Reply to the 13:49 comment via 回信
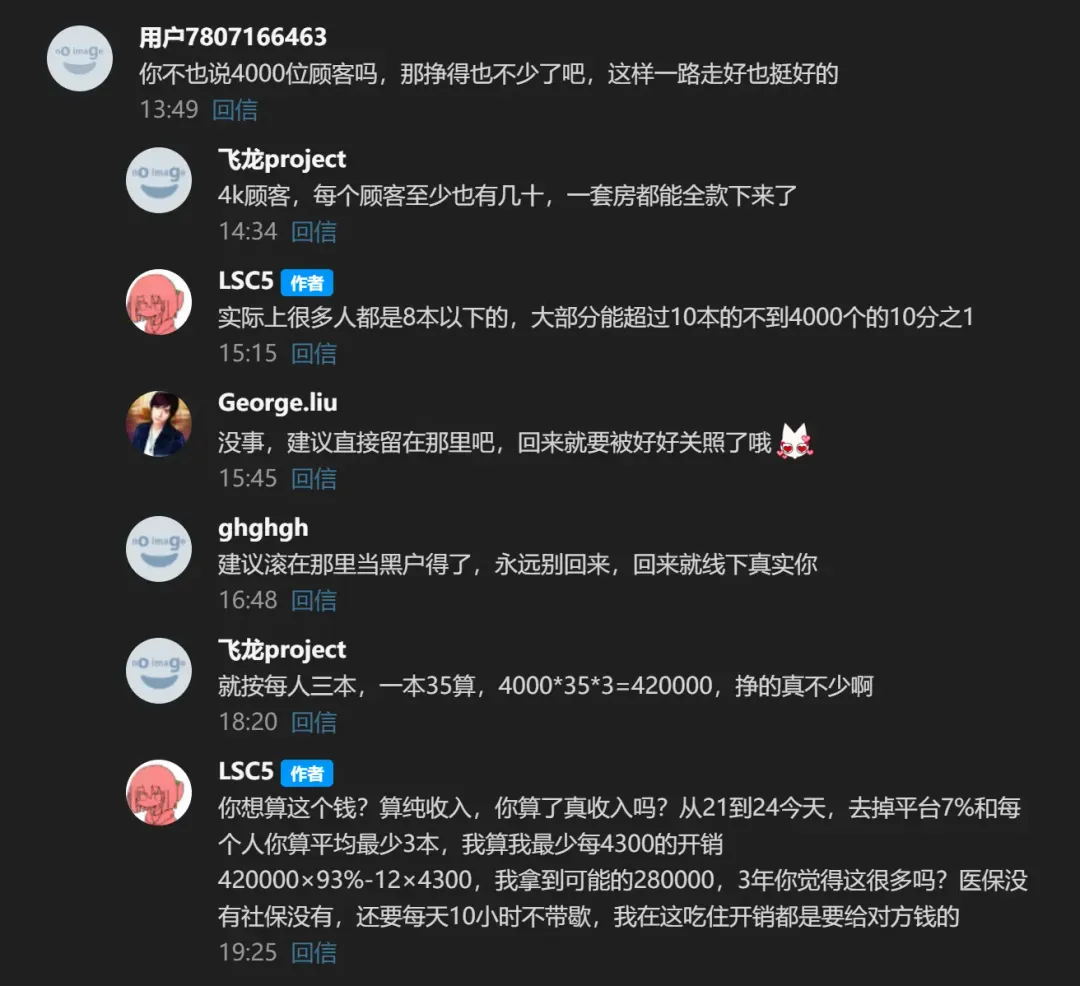Viewport: 1080px width, 986px height. [235, 110]
